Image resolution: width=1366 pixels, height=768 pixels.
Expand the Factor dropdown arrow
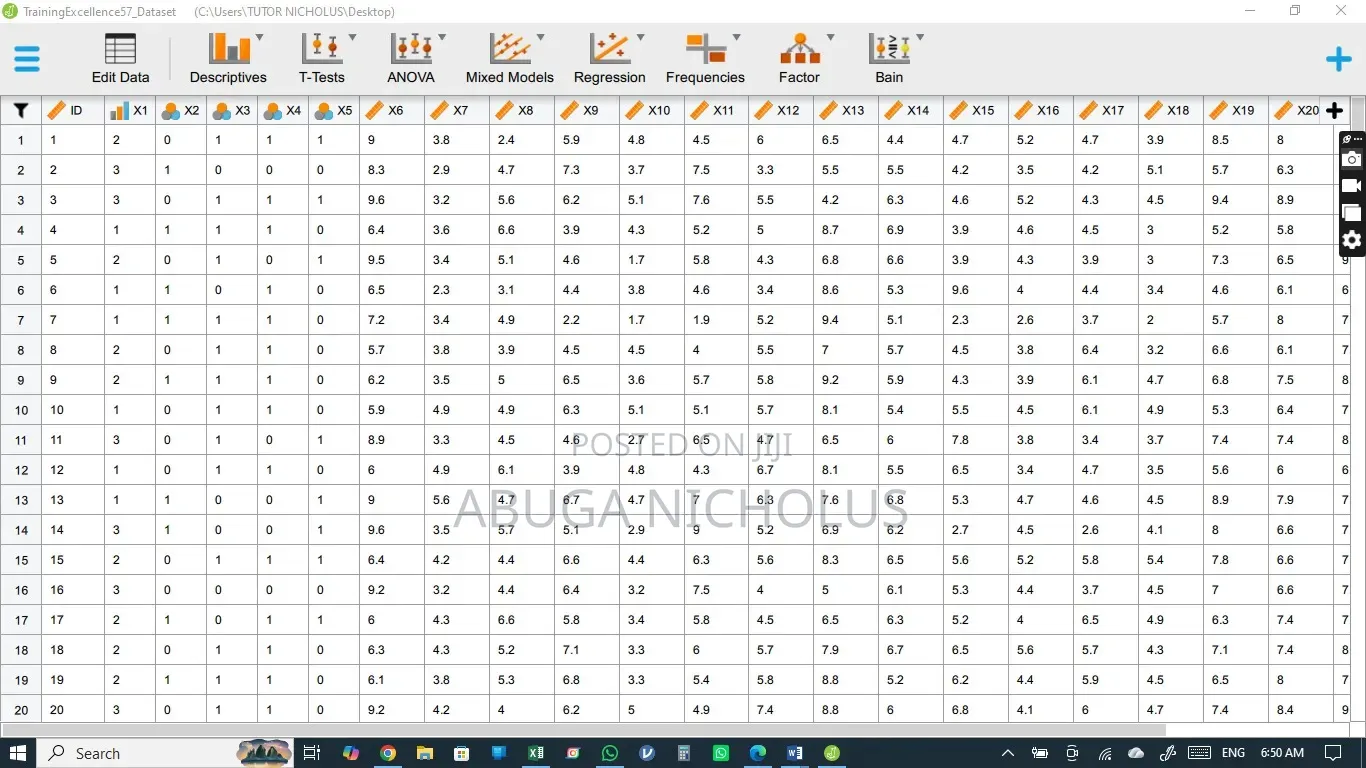[x=830, y=38]
